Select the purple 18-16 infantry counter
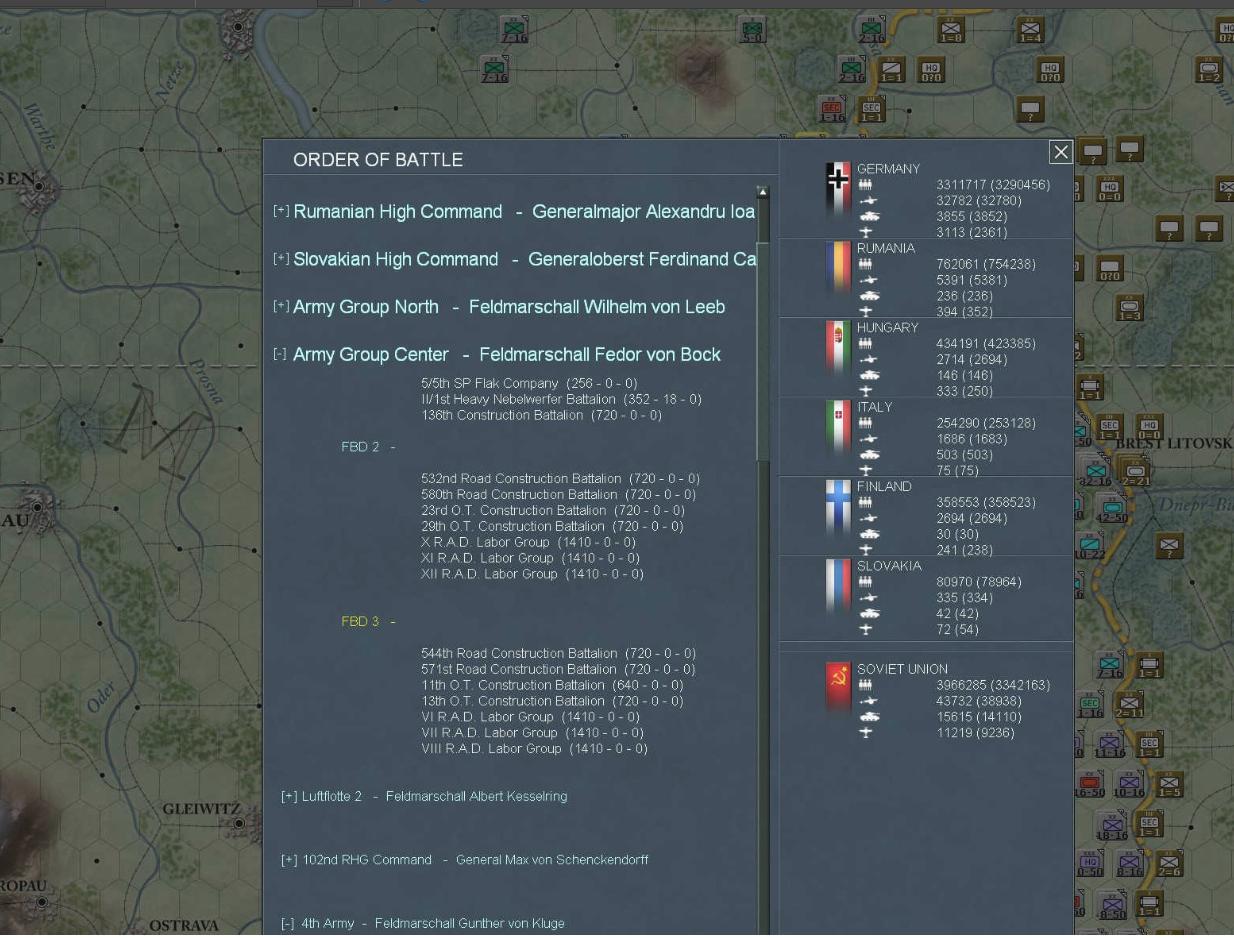Screen dimensions: 1234x938 tap(1110, 825)
